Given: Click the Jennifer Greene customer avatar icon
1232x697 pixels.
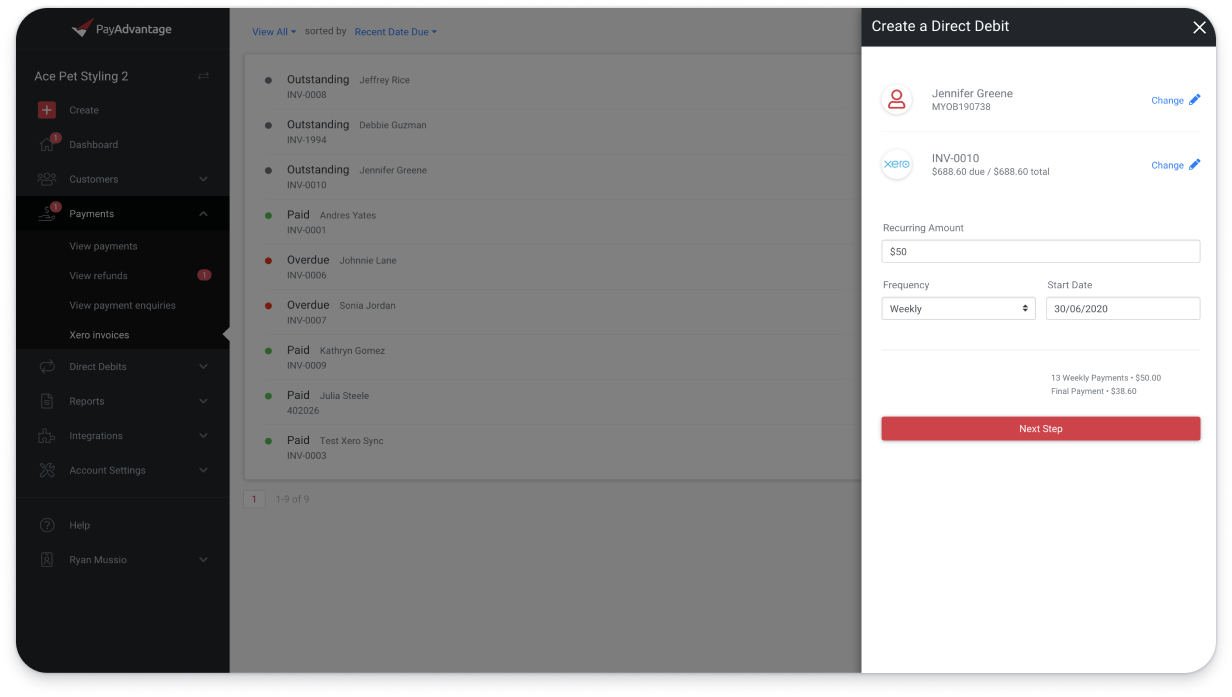Looking at the screenshot, I should coord(897,99).
